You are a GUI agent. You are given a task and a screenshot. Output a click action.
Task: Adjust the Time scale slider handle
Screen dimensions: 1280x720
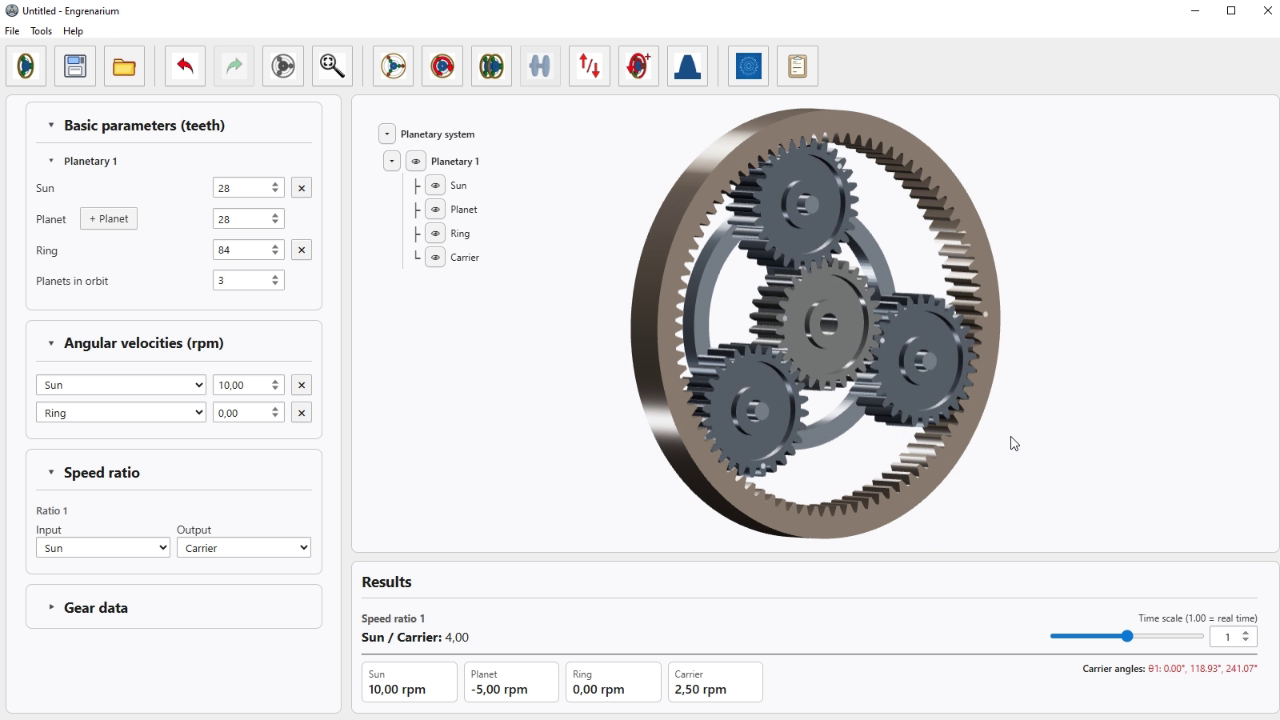[x=1127, y=636]
